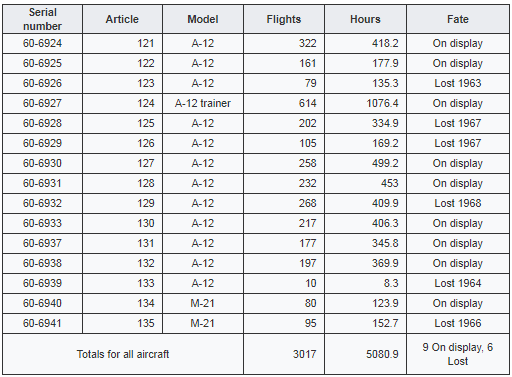Click the Lost 1968 fate cell
512x377 pixels.
click(458, 203)
